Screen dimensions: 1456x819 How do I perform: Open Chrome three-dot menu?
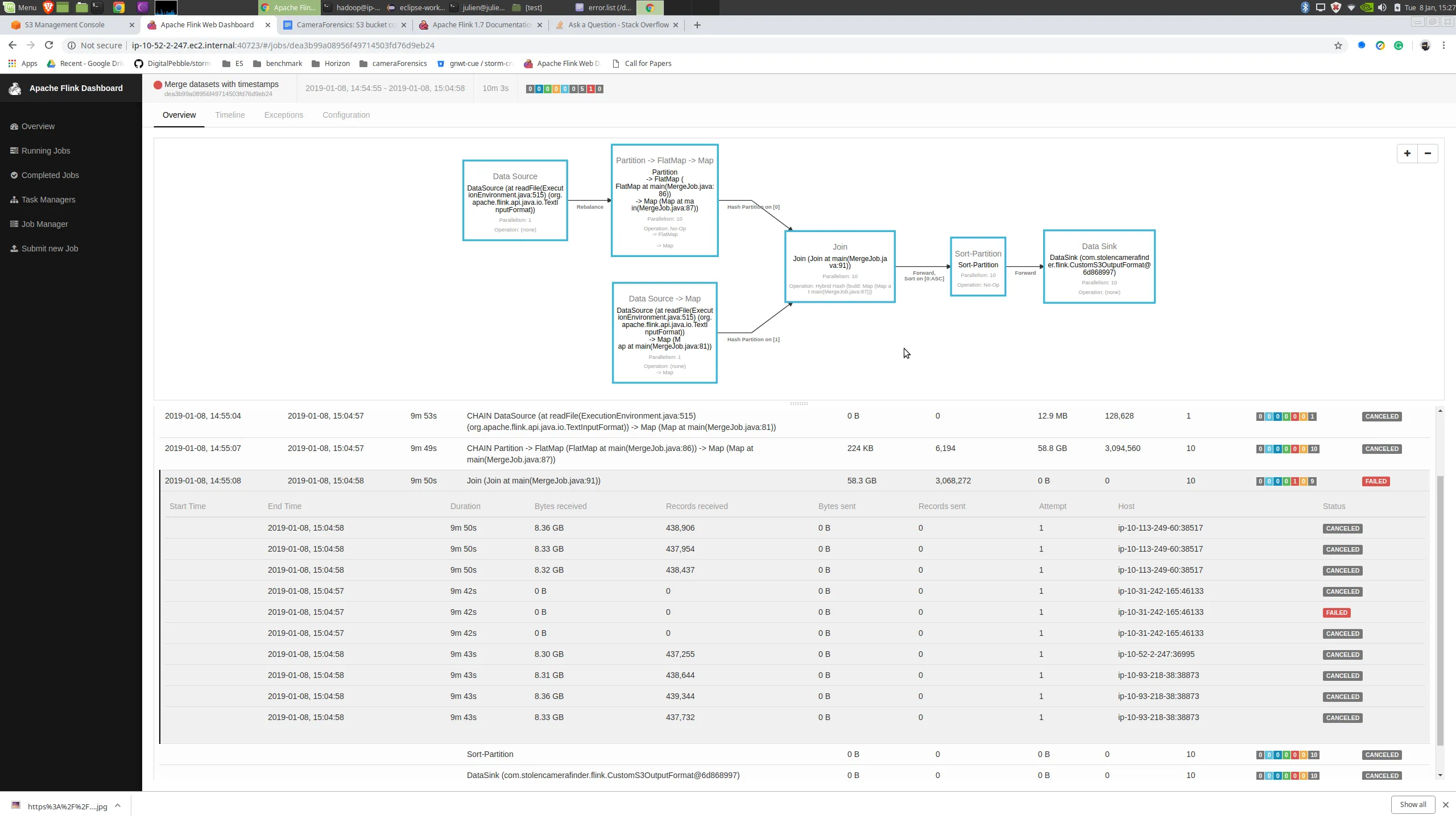coord(1443,45)
